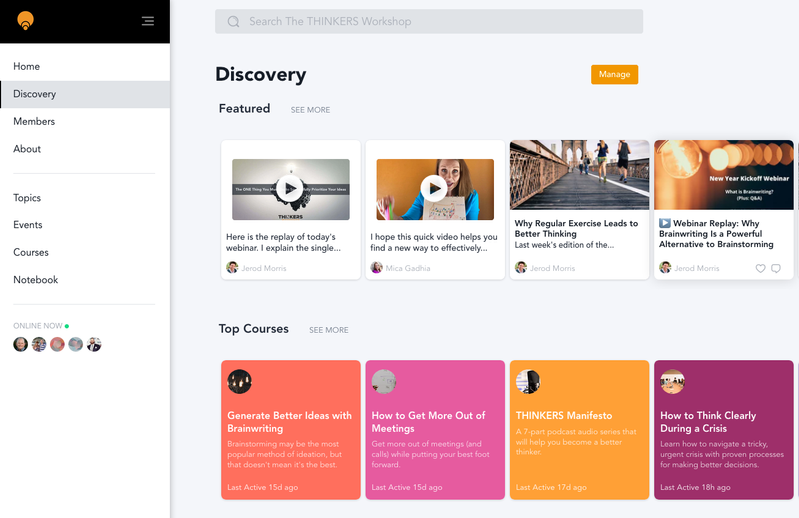
Task: Click the ONLINE NOW label
Action: click(38, 326)
